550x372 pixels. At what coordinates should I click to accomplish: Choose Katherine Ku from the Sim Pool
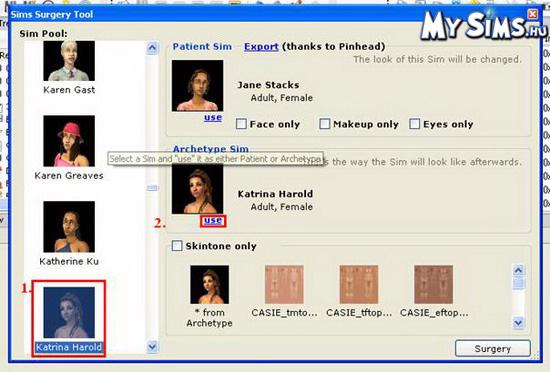[x=69, y=233]
